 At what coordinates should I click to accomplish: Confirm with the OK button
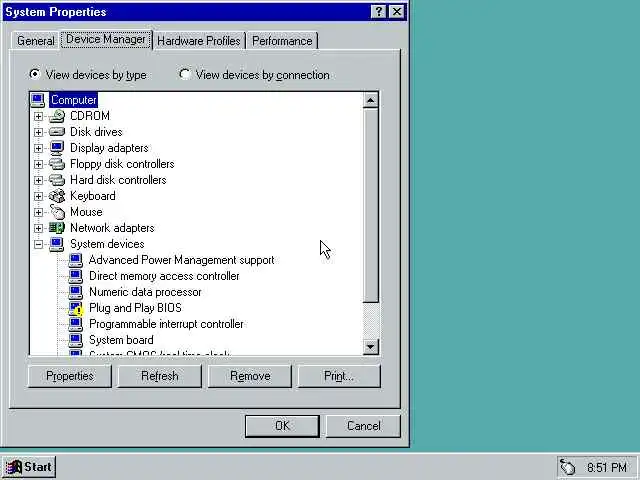click(282, 426)
